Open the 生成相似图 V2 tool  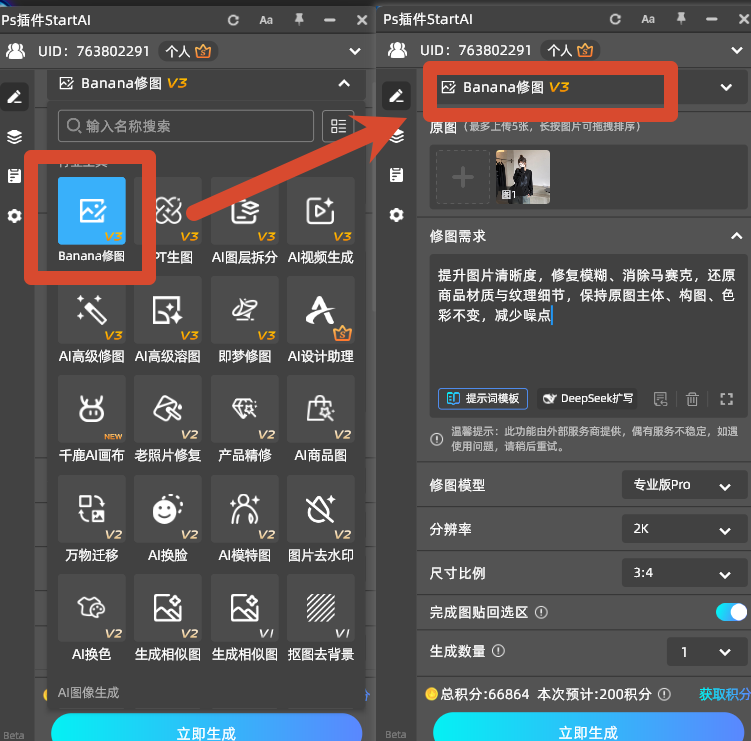click(x=168, y=608)
